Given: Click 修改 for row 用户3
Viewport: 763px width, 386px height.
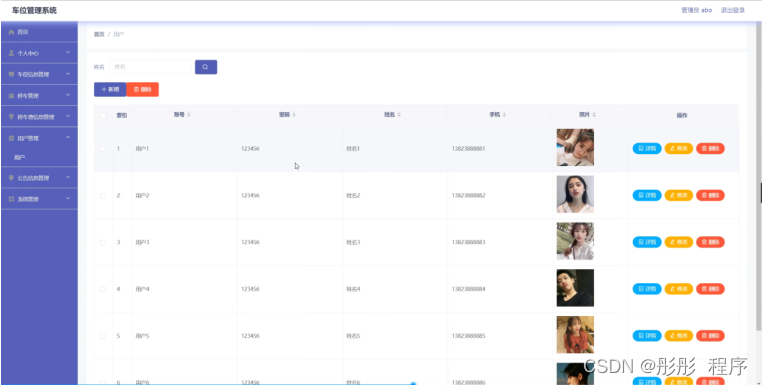Looking at the screenshot, I should (678, 242).
